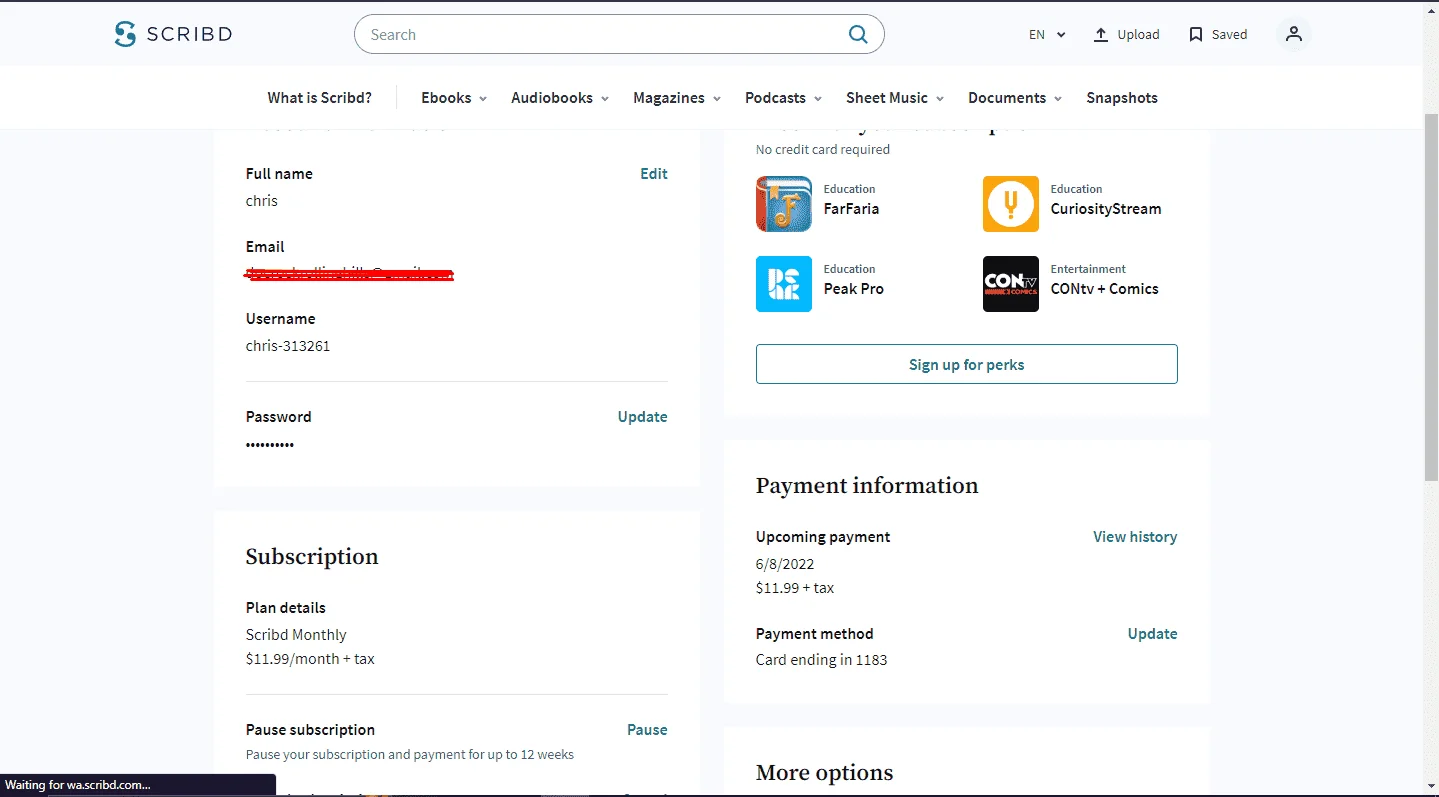Click the CuriosityStream perk name

1106,209
